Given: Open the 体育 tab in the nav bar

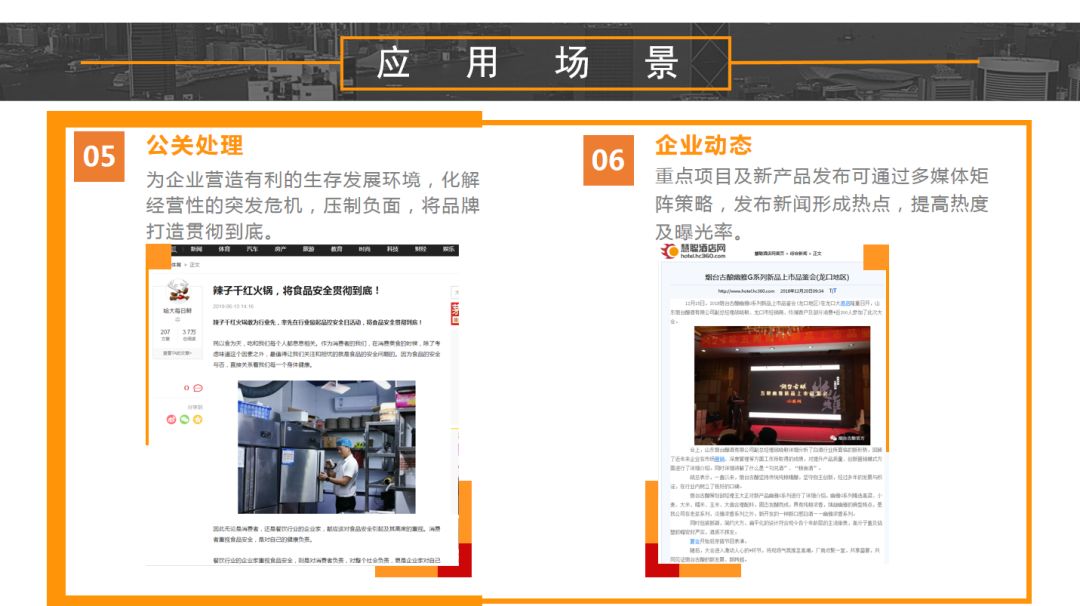Looking at the screenshot, I should click(x=225, y=249).
